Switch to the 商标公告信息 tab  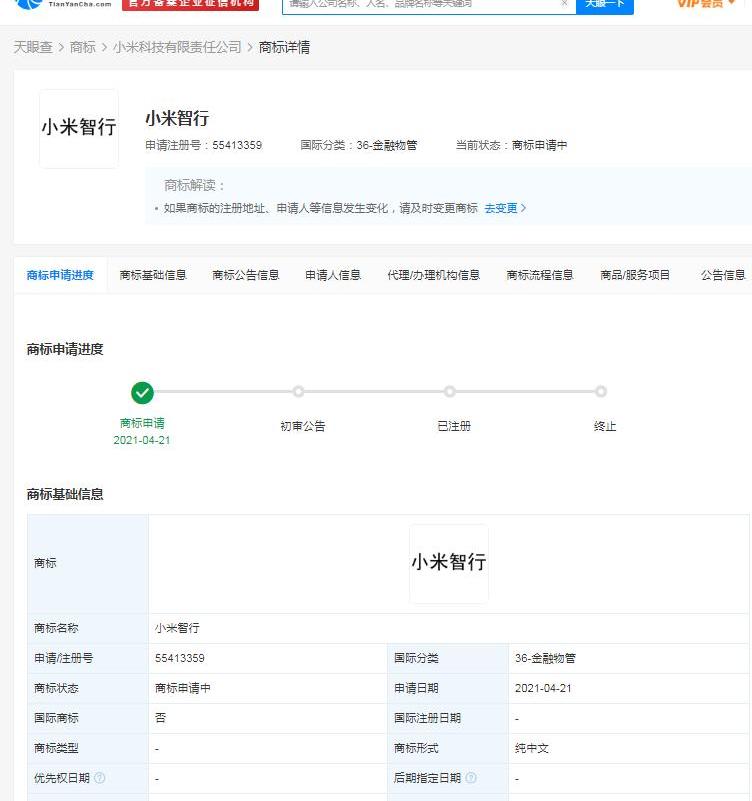coord(246,275)
